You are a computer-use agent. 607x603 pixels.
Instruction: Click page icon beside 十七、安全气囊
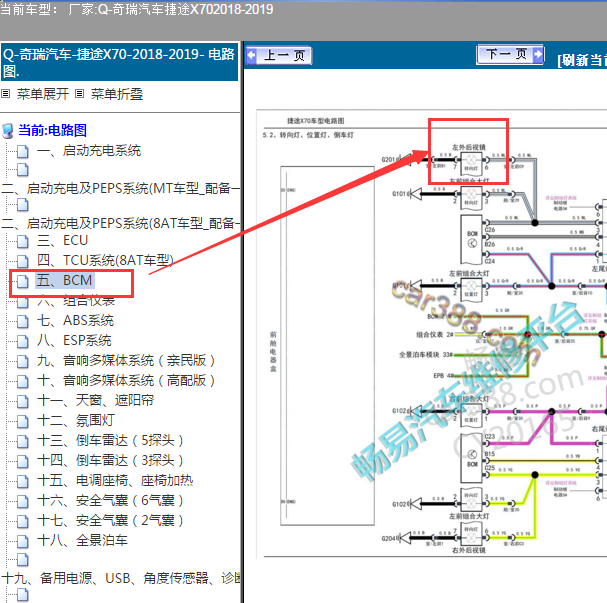[x=23, y=521]
